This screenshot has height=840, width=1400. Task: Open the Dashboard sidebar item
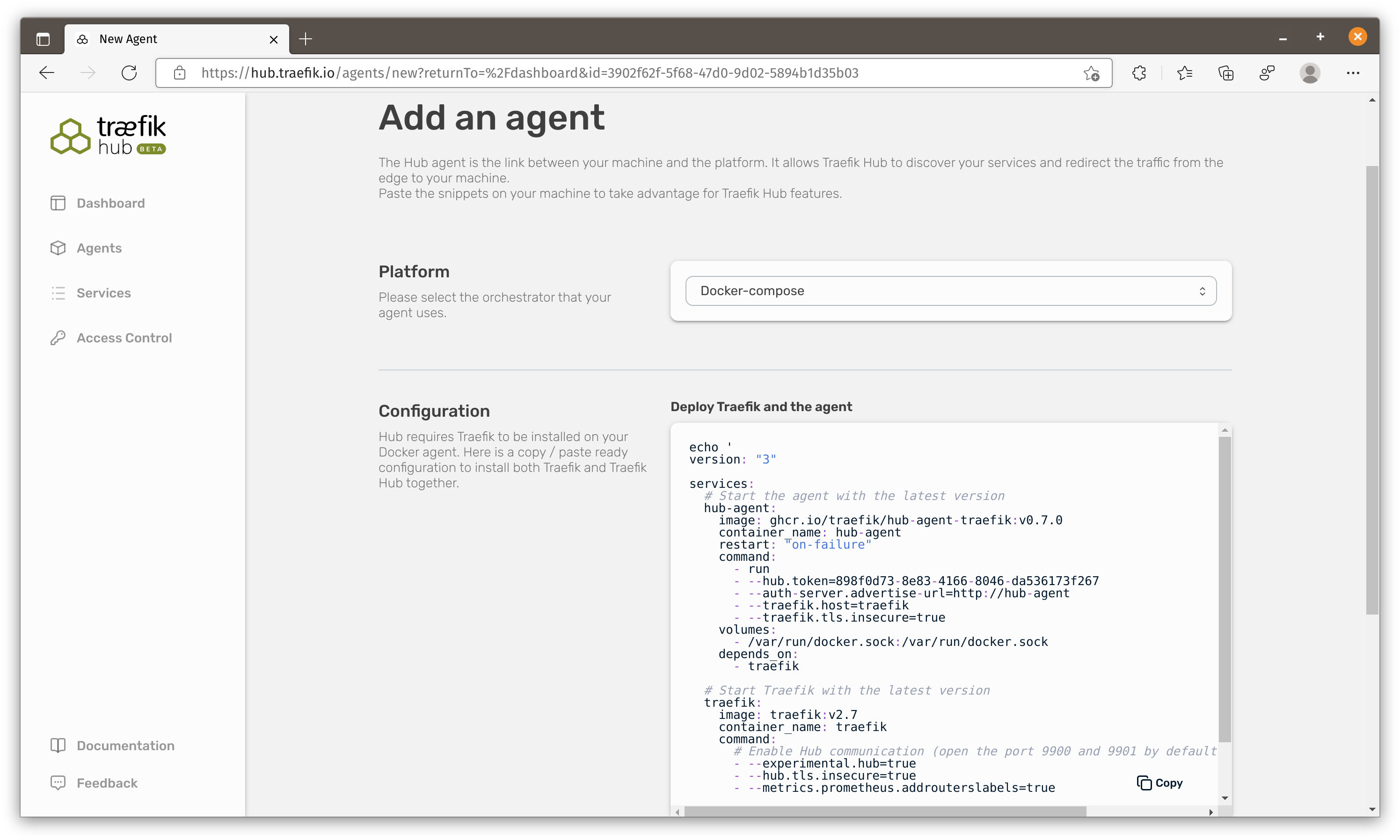pyautogui.click(x=110, y=203)
